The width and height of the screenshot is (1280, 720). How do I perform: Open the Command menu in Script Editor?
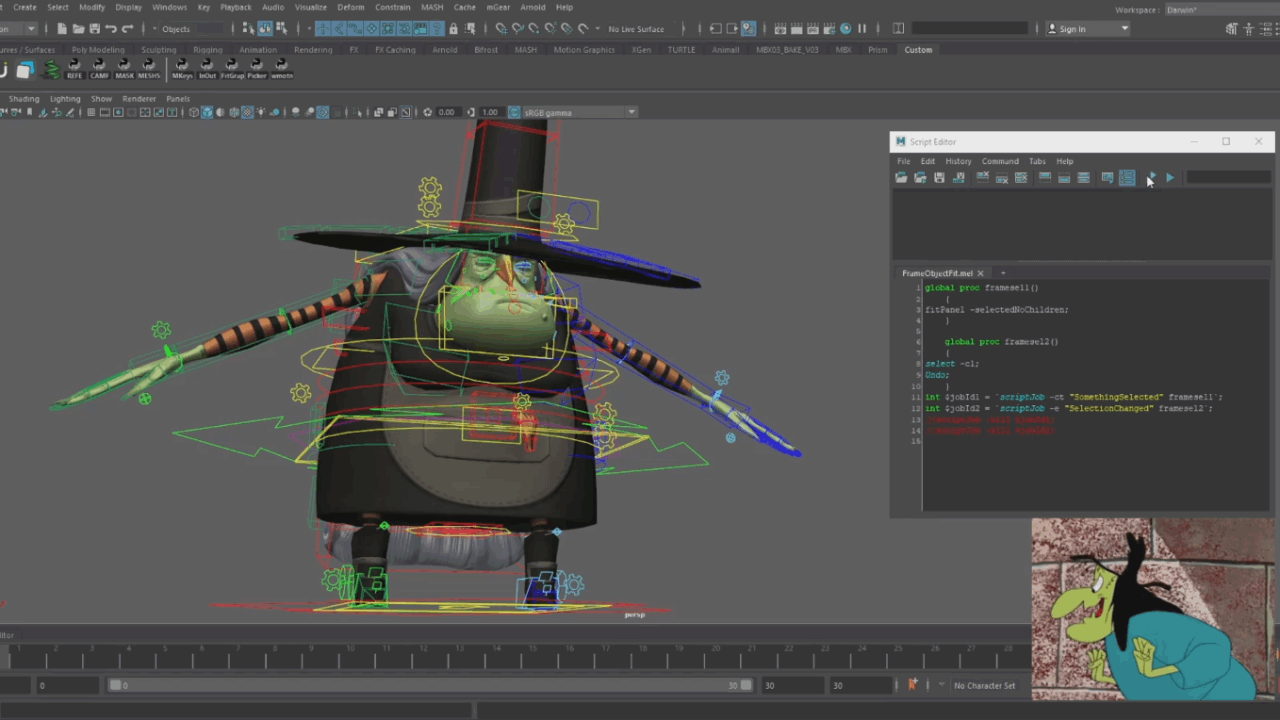point(1000,161)
